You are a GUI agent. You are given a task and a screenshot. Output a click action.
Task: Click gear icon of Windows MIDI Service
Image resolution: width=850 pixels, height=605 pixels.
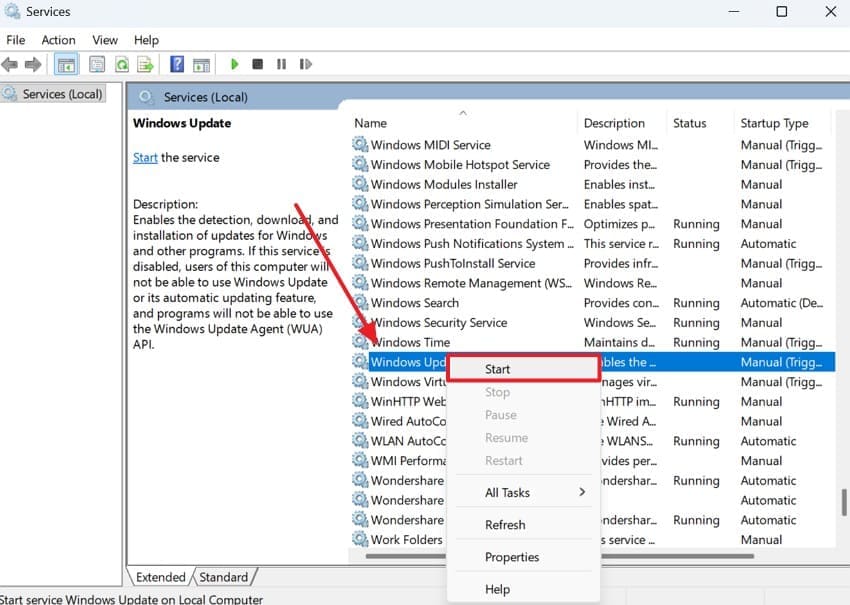[x=360, y=144]
